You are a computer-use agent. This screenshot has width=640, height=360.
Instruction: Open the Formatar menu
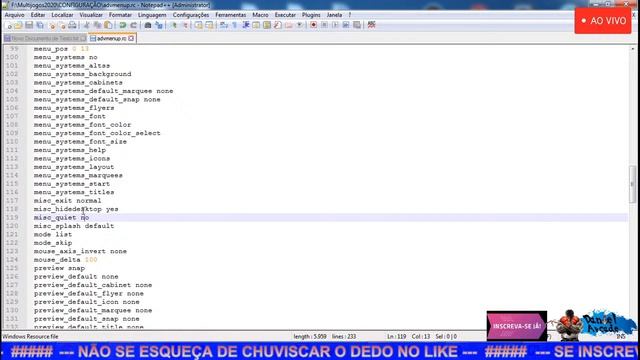pos(120,15)
